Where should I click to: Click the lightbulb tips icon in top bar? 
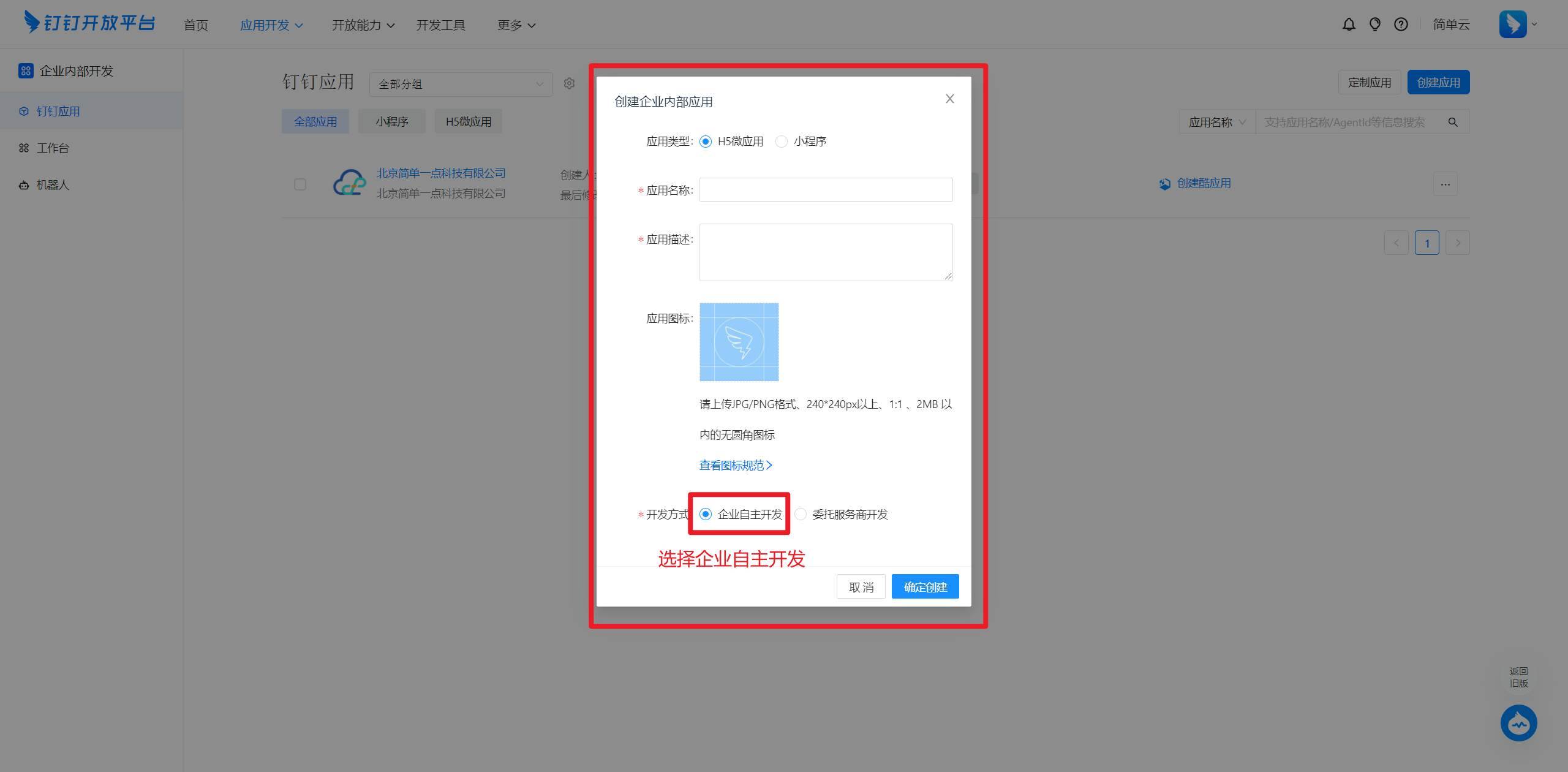pyautogui.click(x=1375, y=24)
